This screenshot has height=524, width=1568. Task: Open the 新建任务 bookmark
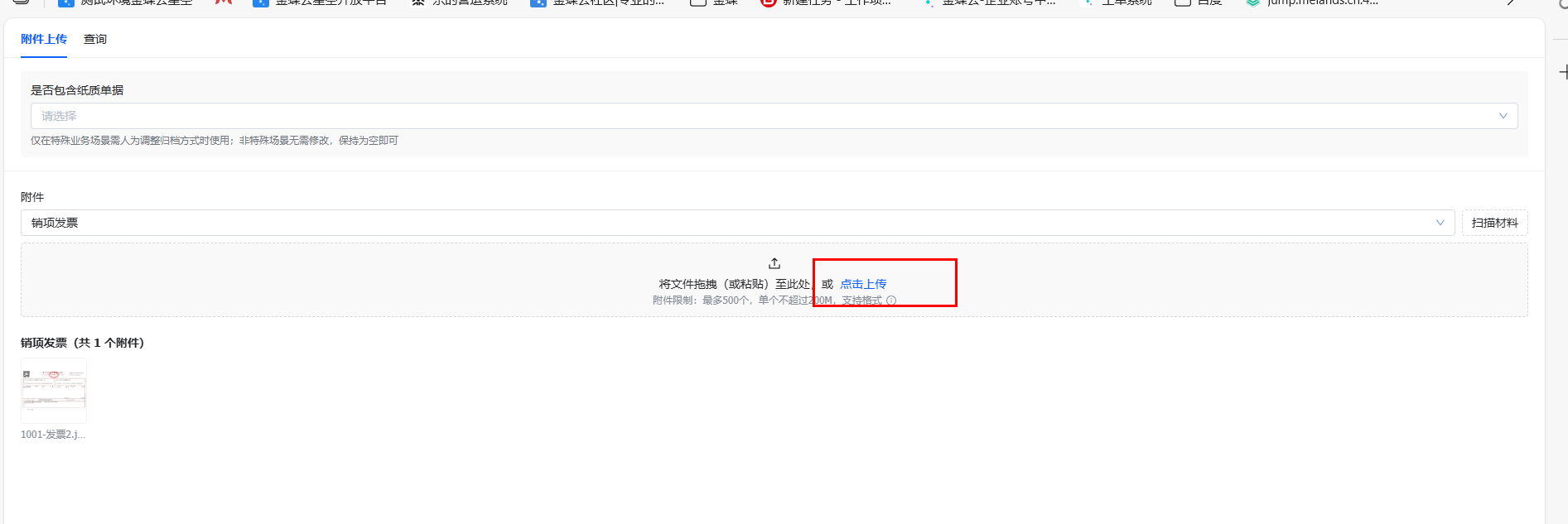pyautogui.click(x=827, y=2)
